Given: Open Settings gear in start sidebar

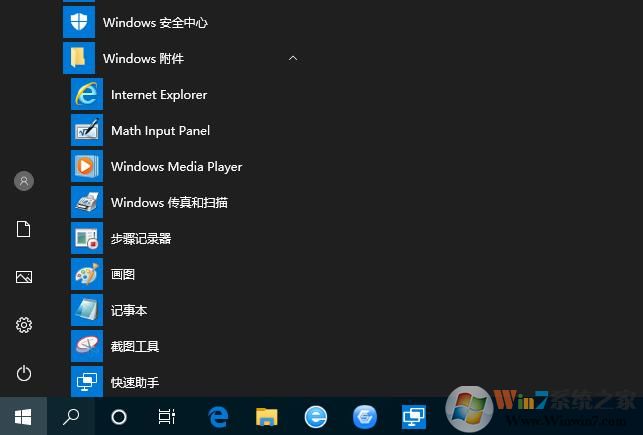Looking at the screenshot, I should (24, 325).
